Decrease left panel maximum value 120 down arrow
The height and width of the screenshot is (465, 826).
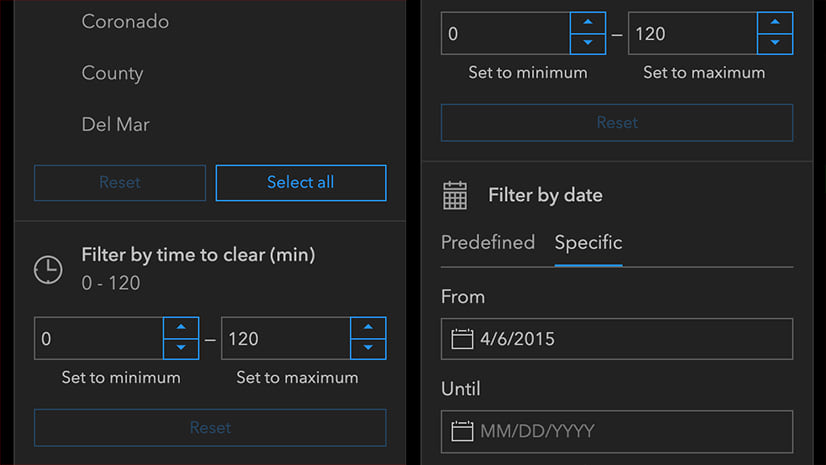368,348
